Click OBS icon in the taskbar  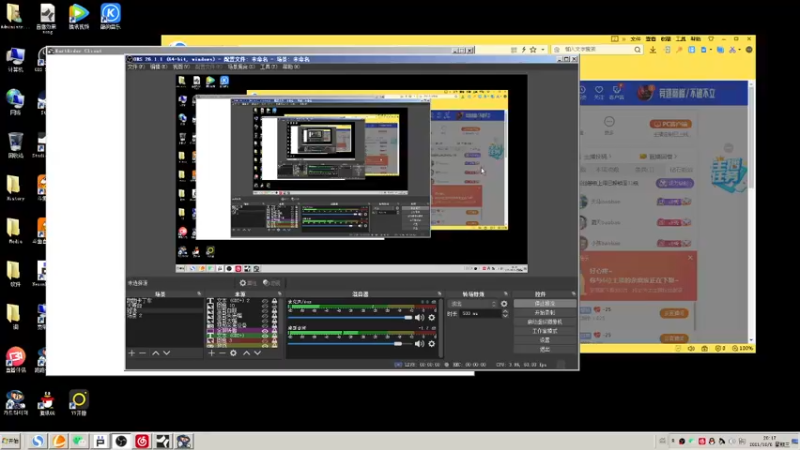(x=121, y=441)
